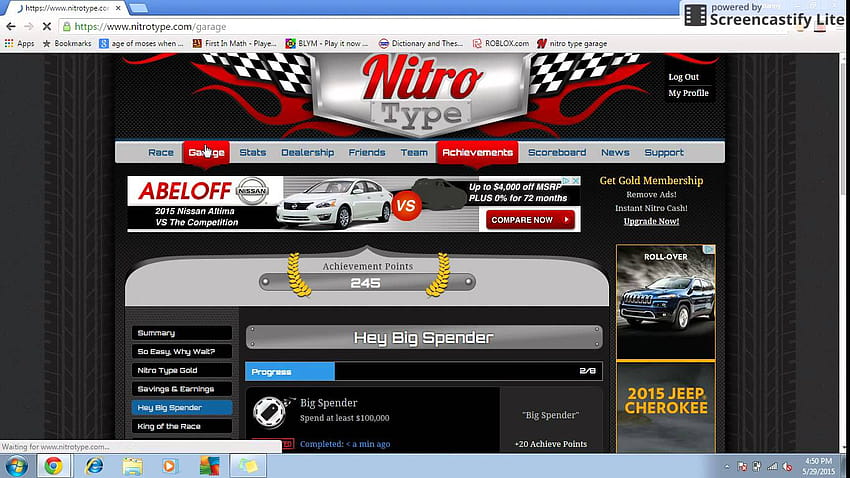The image size is (850, 478).
Task: Click 'Spend at least $100,000' text
Action: click(344, 418)
